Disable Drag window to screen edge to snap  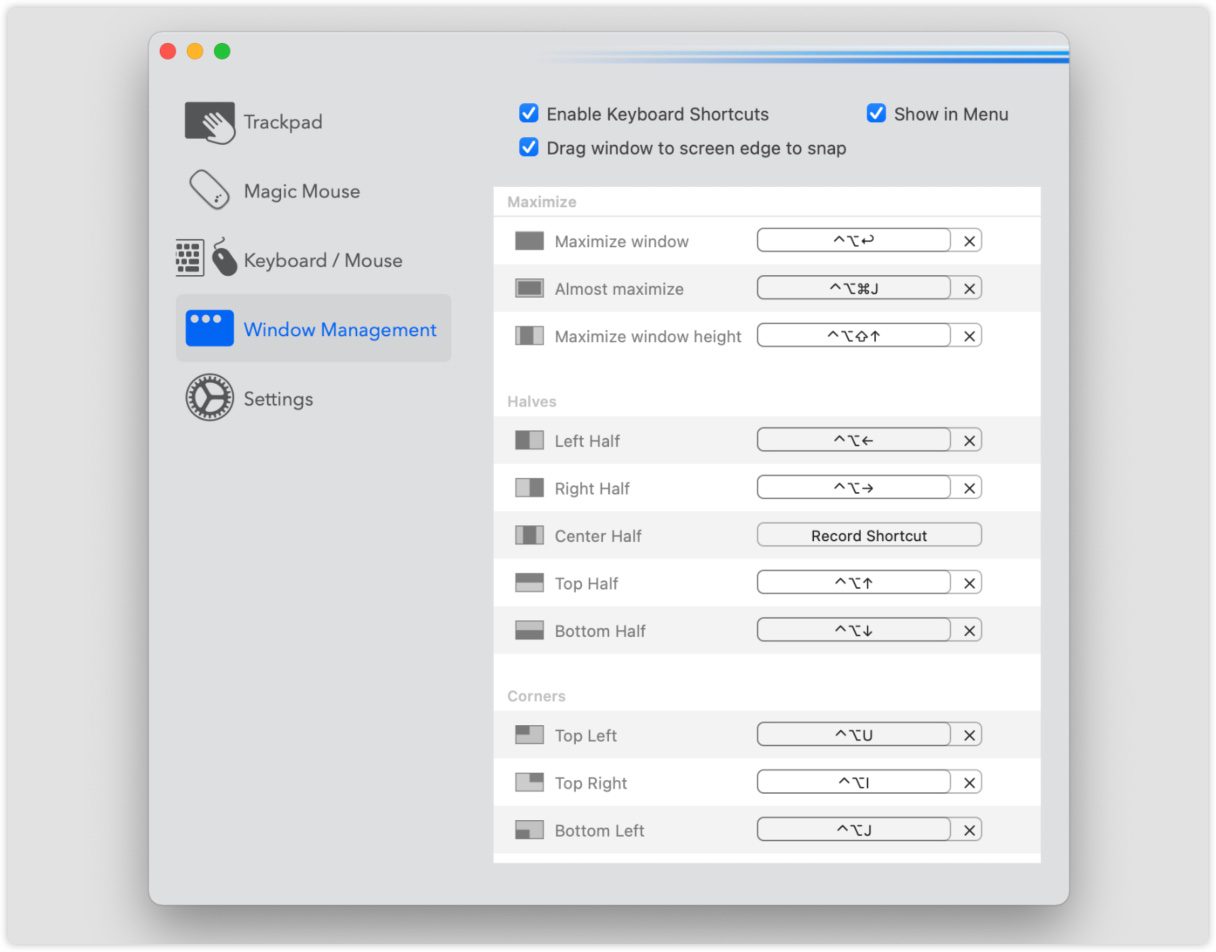(529, 148)
